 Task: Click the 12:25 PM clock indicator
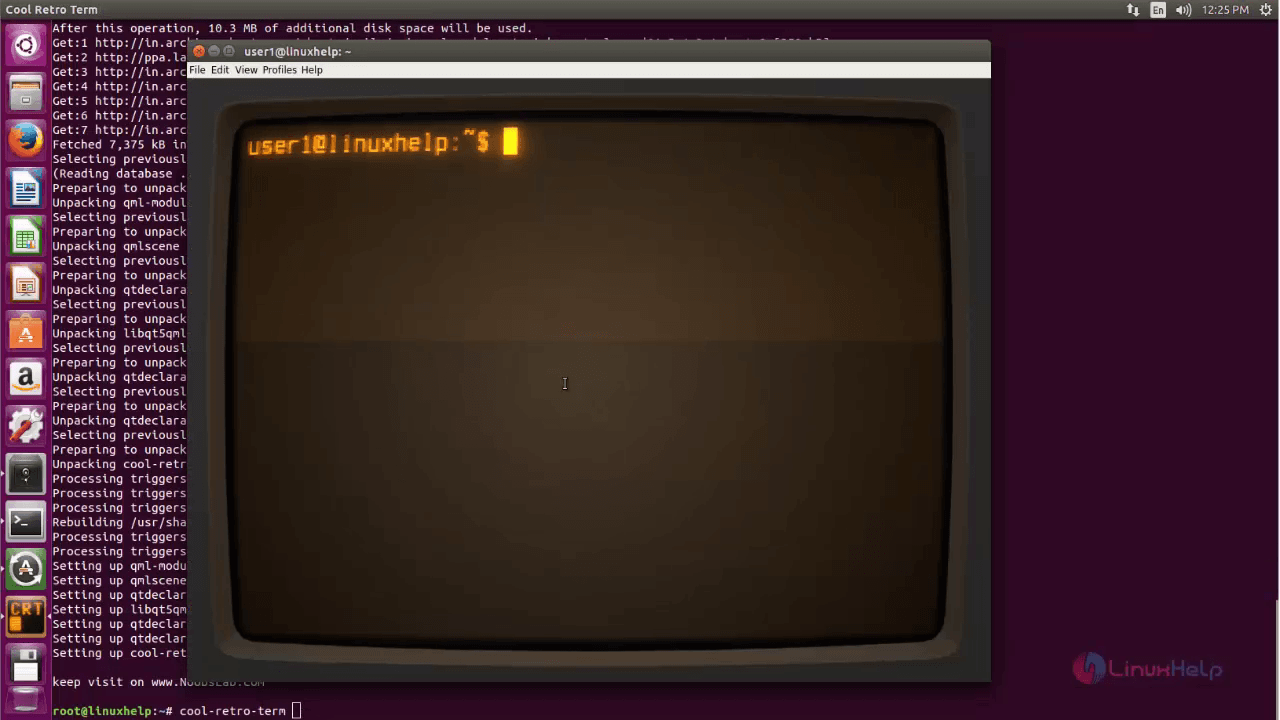pyautogui.click(x=1225, y=10)
